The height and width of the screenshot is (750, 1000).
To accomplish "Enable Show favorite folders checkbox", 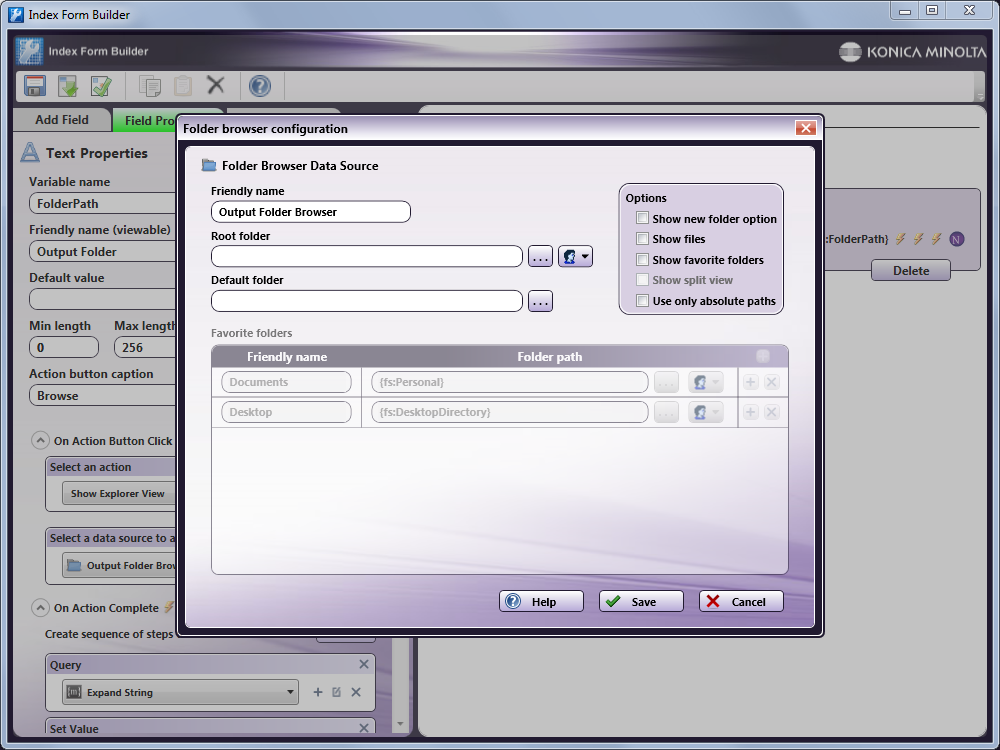I will [x=642, y=260].
